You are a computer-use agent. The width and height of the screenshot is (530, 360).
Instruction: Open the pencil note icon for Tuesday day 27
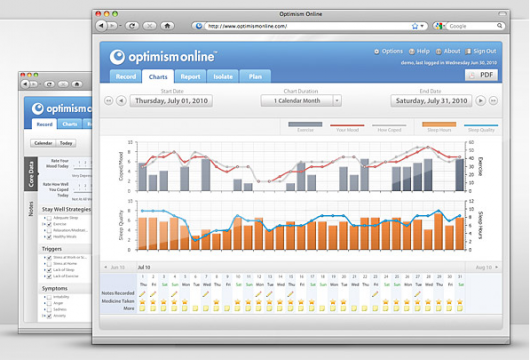pos(417,294)
